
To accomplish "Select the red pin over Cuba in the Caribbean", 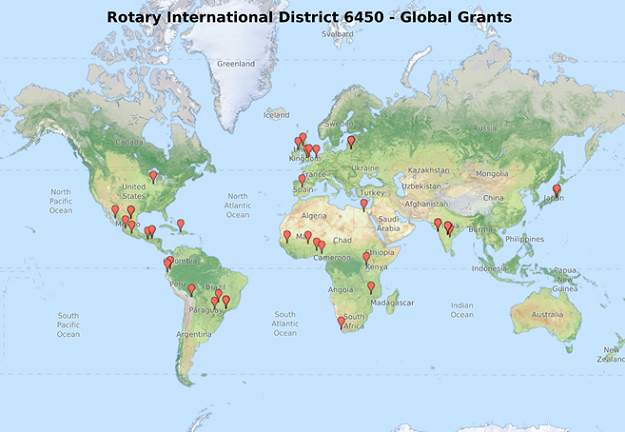I will click(x=181, y=225).
